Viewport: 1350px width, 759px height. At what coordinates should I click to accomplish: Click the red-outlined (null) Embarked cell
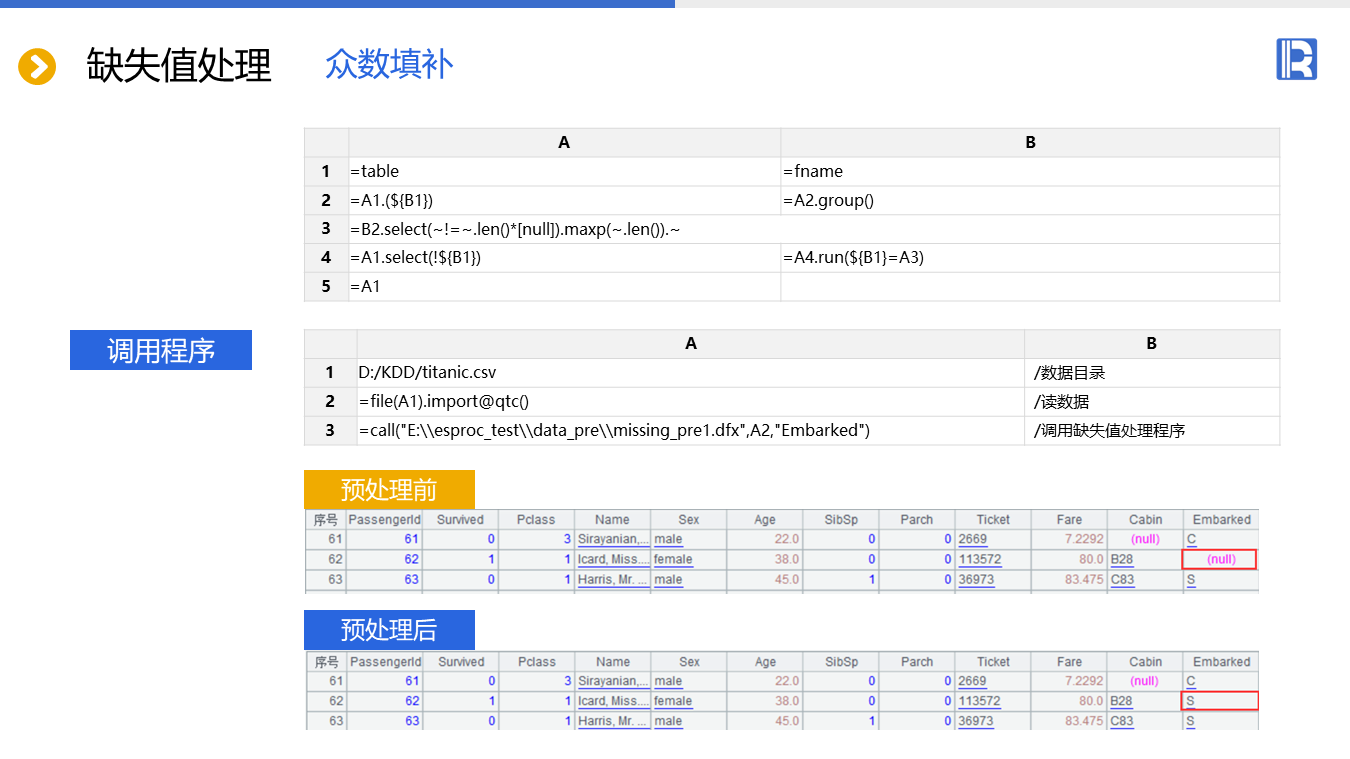pyautogui.click(x=1219, y=560)
